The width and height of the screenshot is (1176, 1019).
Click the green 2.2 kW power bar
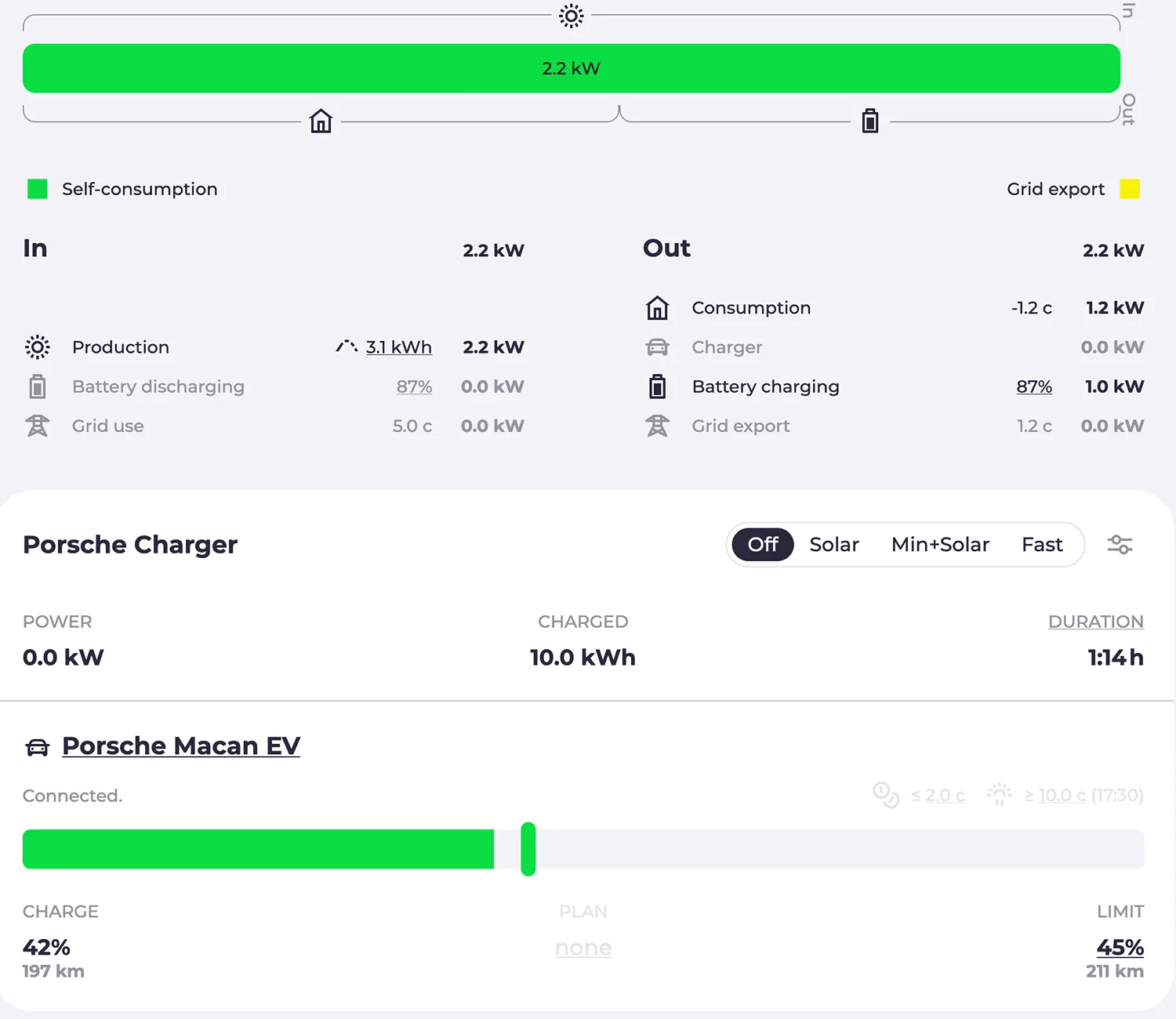point(572,68)
